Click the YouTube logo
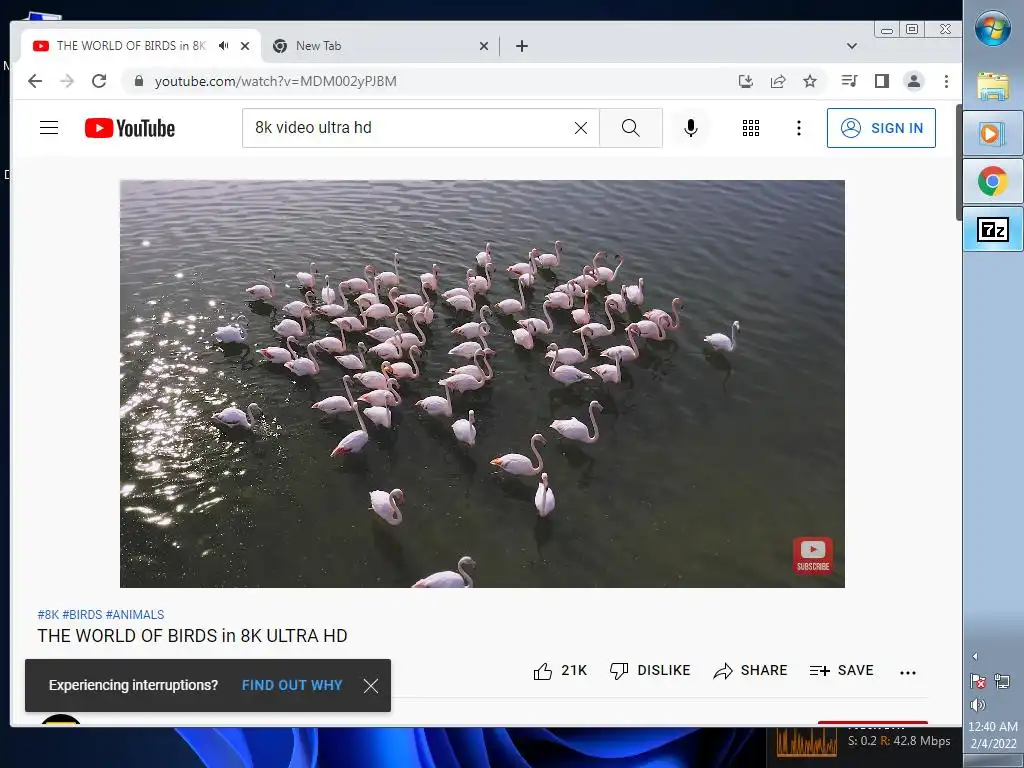Viewport: 1024px width, 768px height. click(129, 128)
